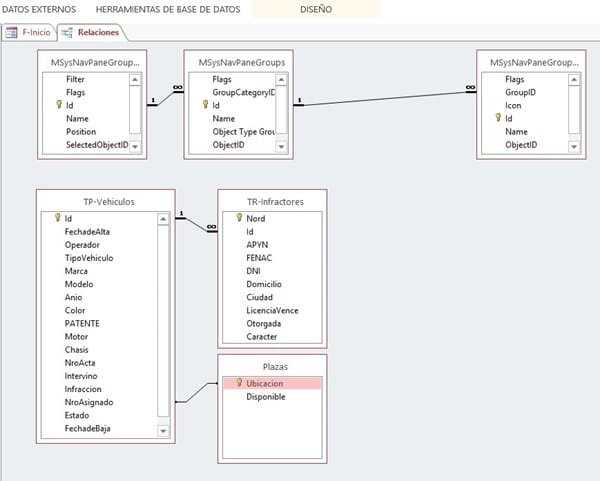Click the up arrow on the TP-Vehiculos scrollbar
This screenshot has height=481, width=600.
(x=163, y=217)
